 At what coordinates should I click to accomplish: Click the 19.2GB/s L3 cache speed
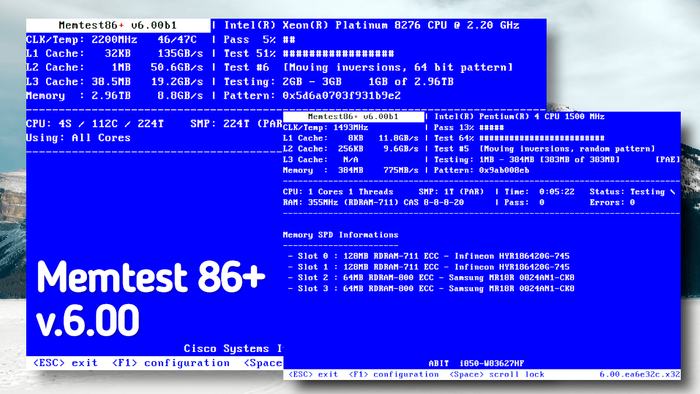(x=177, y=82)
